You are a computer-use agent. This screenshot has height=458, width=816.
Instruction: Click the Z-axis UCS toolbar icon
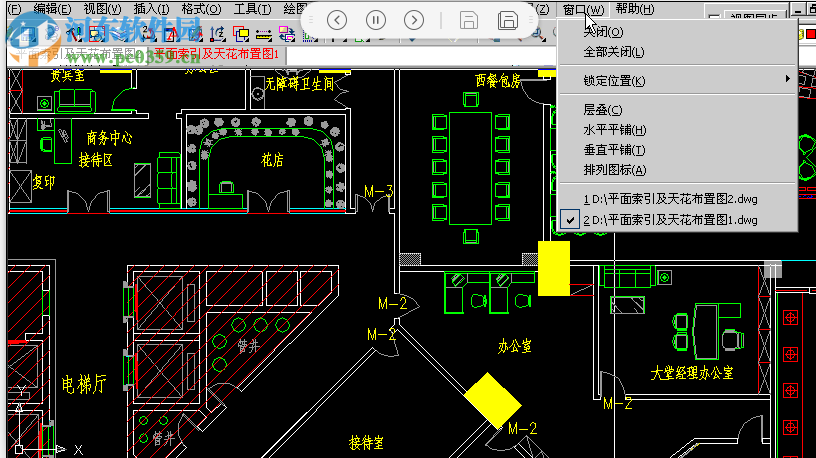pos(218,34)
